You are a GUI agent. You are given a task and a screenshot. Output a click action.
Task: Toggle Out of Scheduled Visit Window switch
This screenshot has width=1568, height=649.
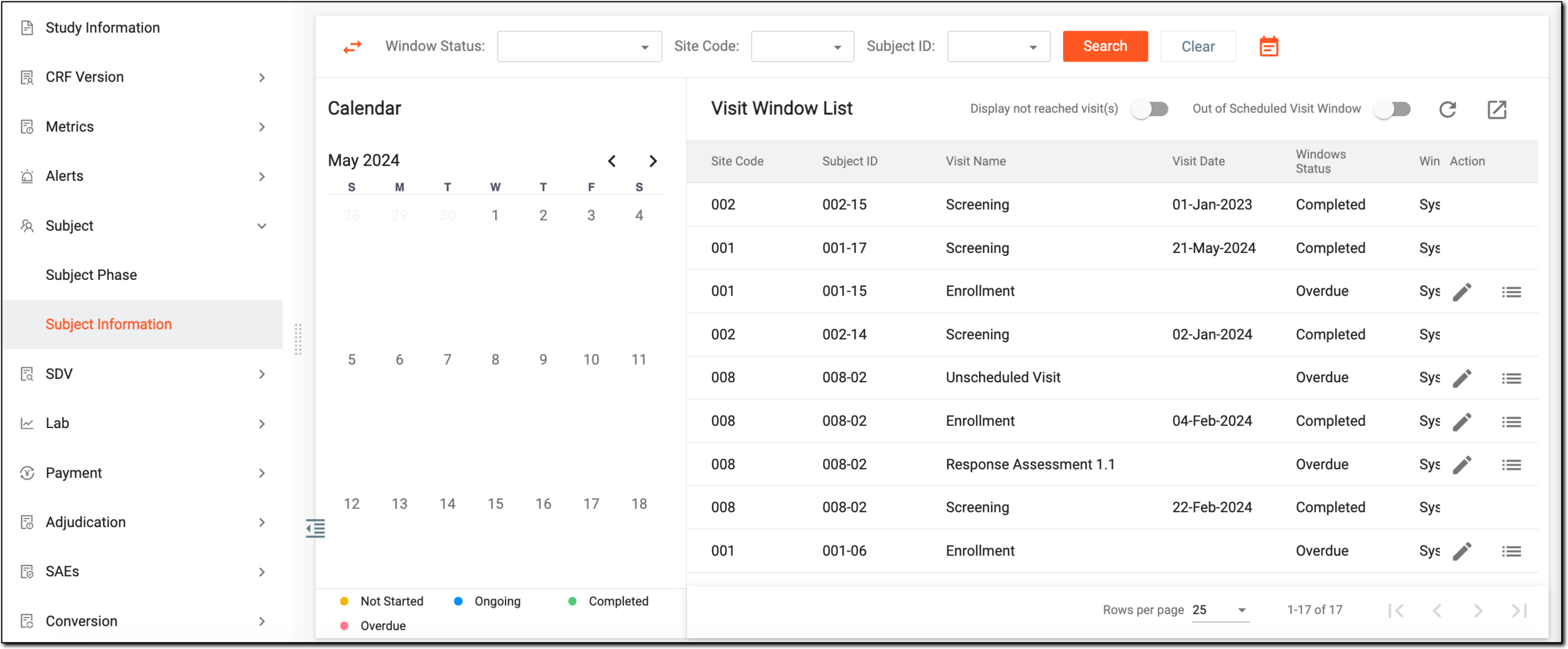click(1392, 109)
